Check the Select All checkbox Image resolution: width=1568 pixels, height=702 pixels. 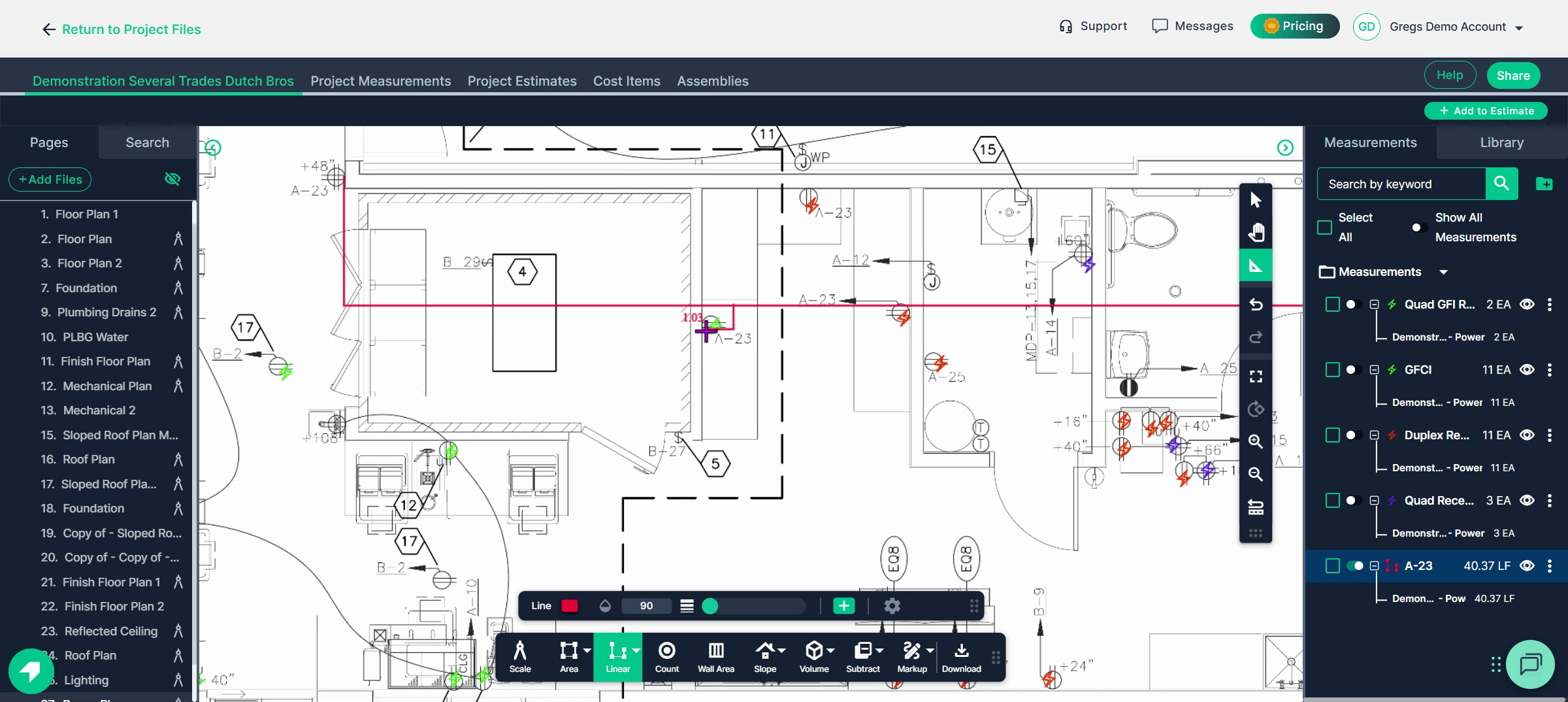(x=1324, y=227)
